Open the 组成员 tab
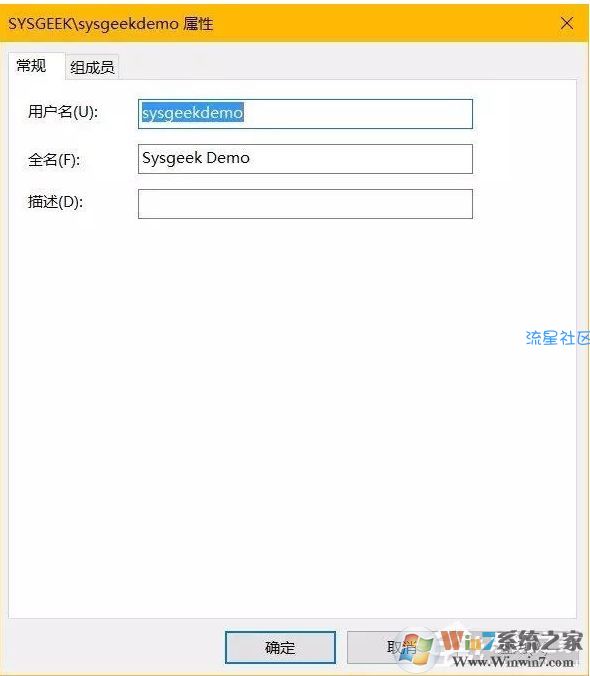This screenshot has width=590, height=676. (92, 67)
